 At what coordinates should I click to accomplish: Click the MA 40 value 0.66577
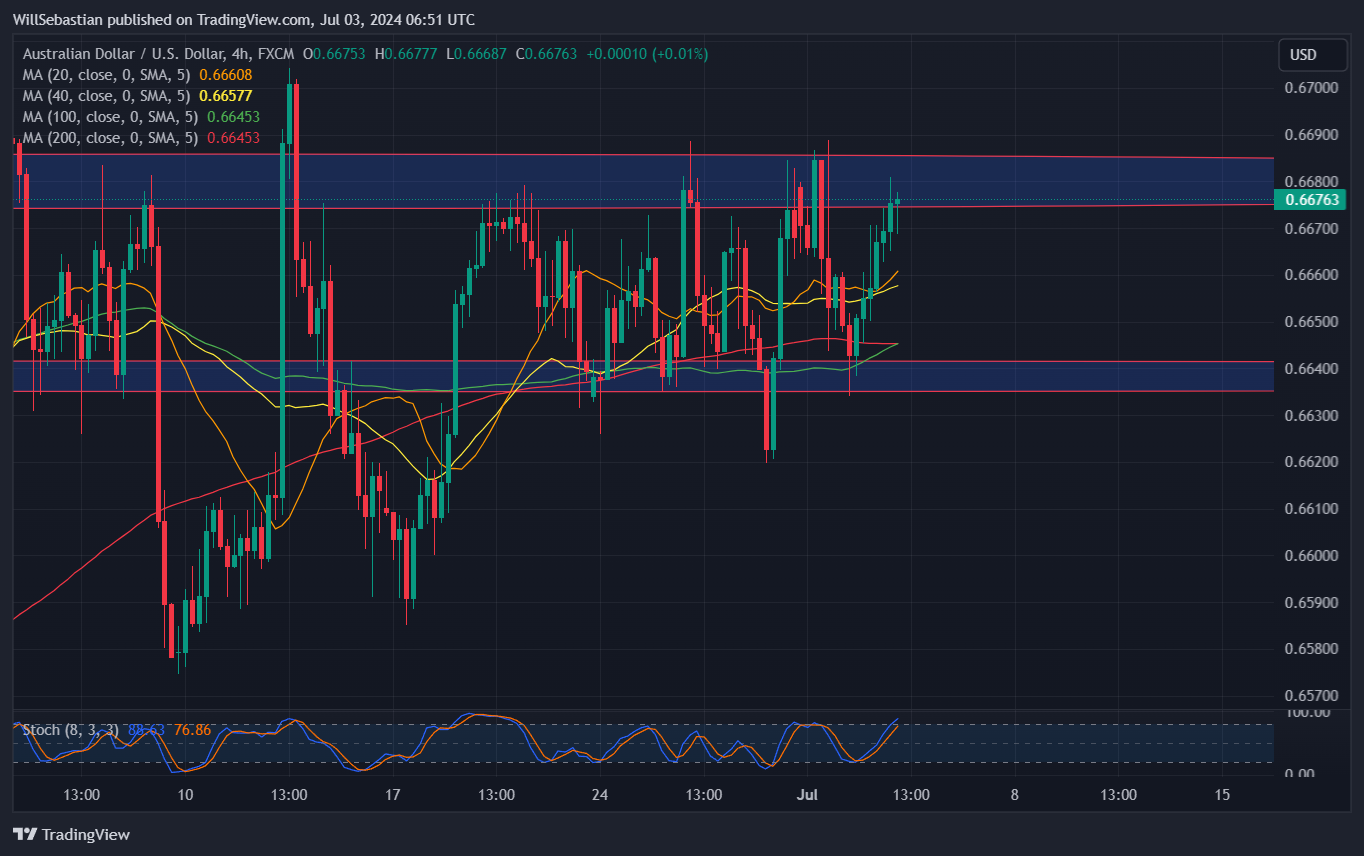click(225, 96)
